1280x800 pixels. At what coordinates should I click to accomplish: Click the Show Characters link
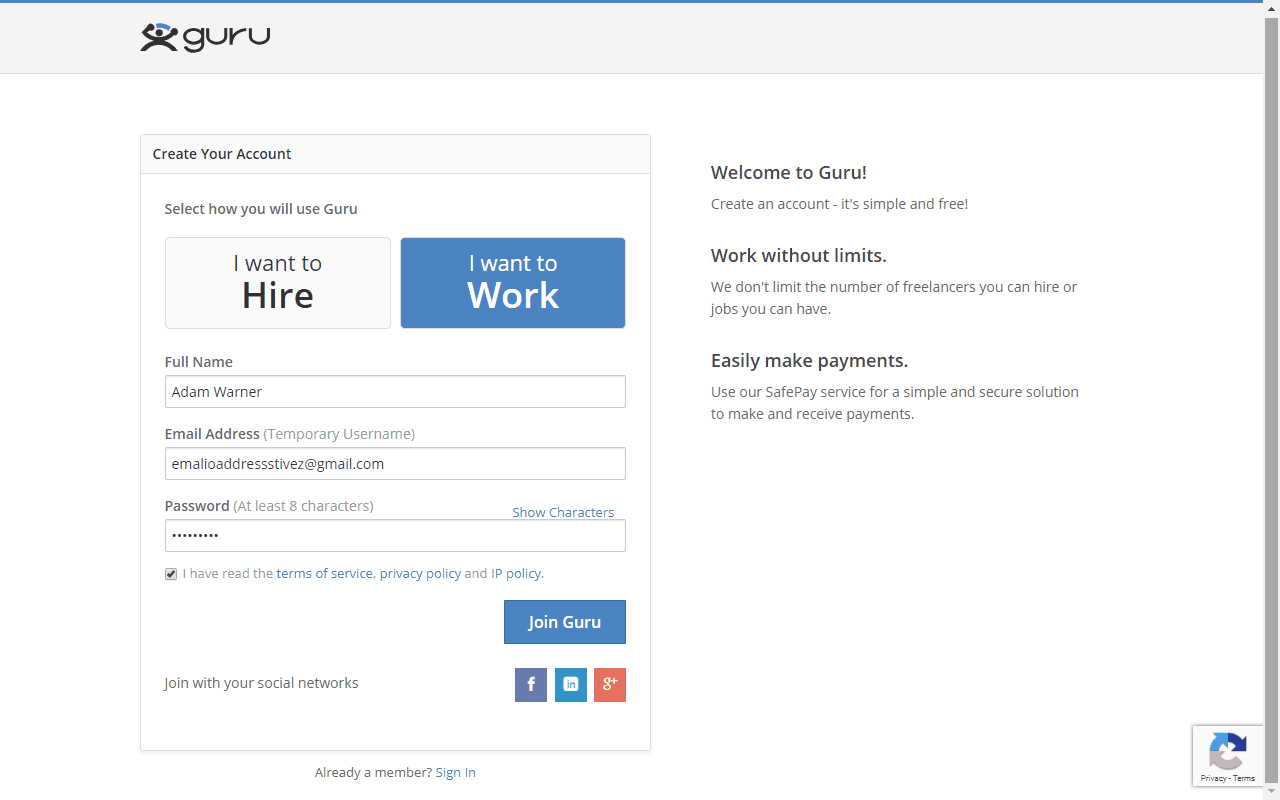563,512
